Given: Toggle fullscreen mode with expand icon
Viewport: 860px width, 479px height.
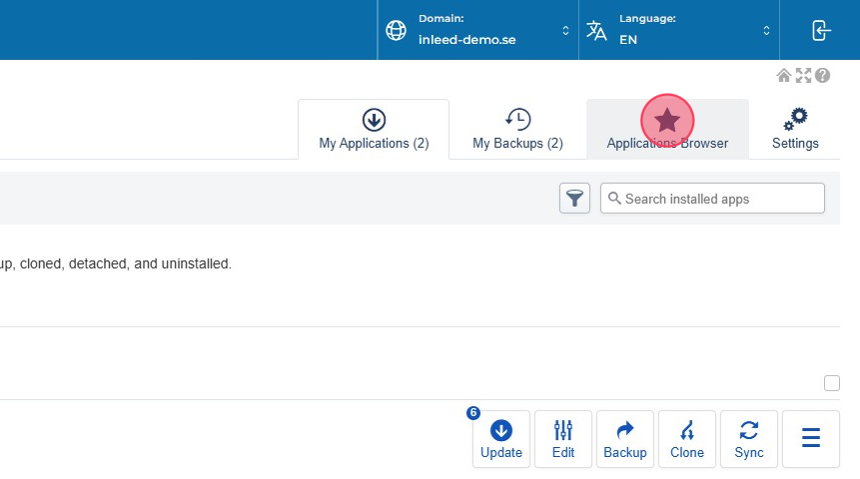Looking at the screenshot, I should (803, 76).
